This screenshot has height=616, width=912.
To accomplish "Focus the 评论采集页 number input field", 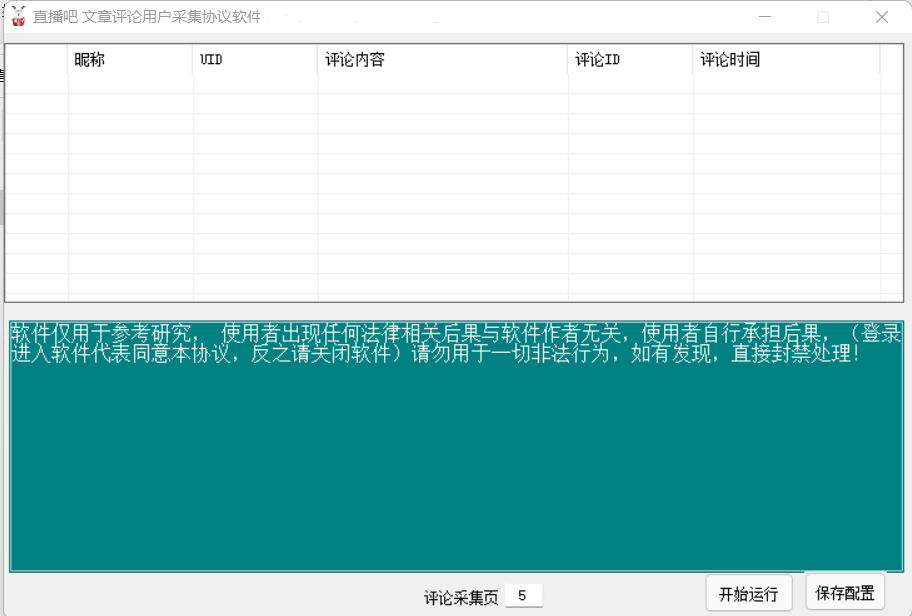I will 524,596.
